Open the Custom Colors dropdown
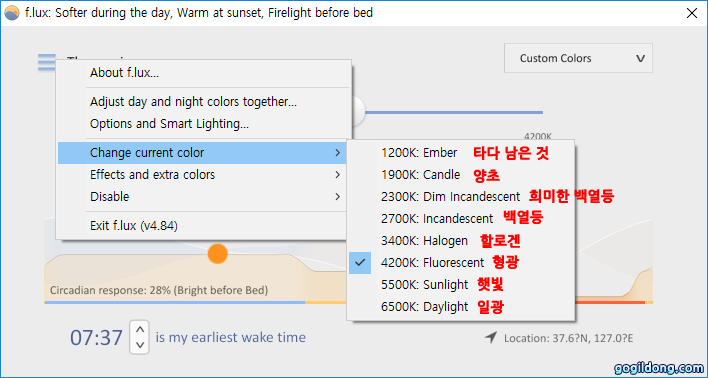 click(578, 58)
